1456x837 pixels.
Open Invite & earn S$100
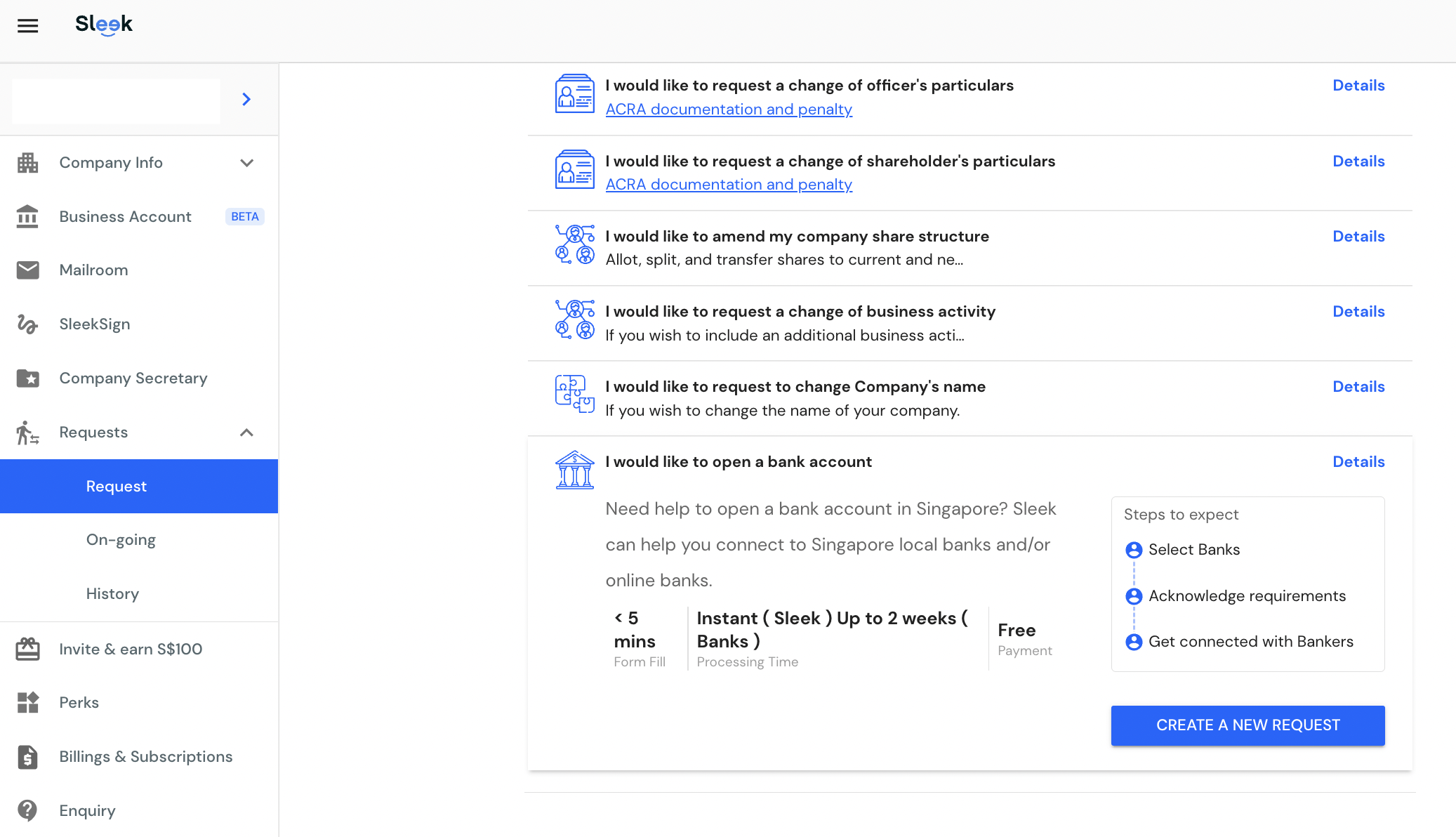click(x=131, y=649)
